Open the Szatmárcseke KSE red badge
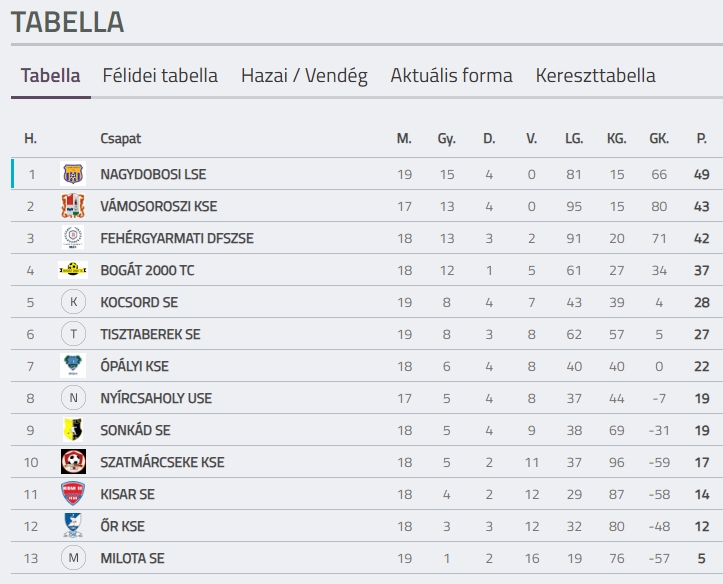This screenshot has width=723, height=584. [x=73, y=462]
